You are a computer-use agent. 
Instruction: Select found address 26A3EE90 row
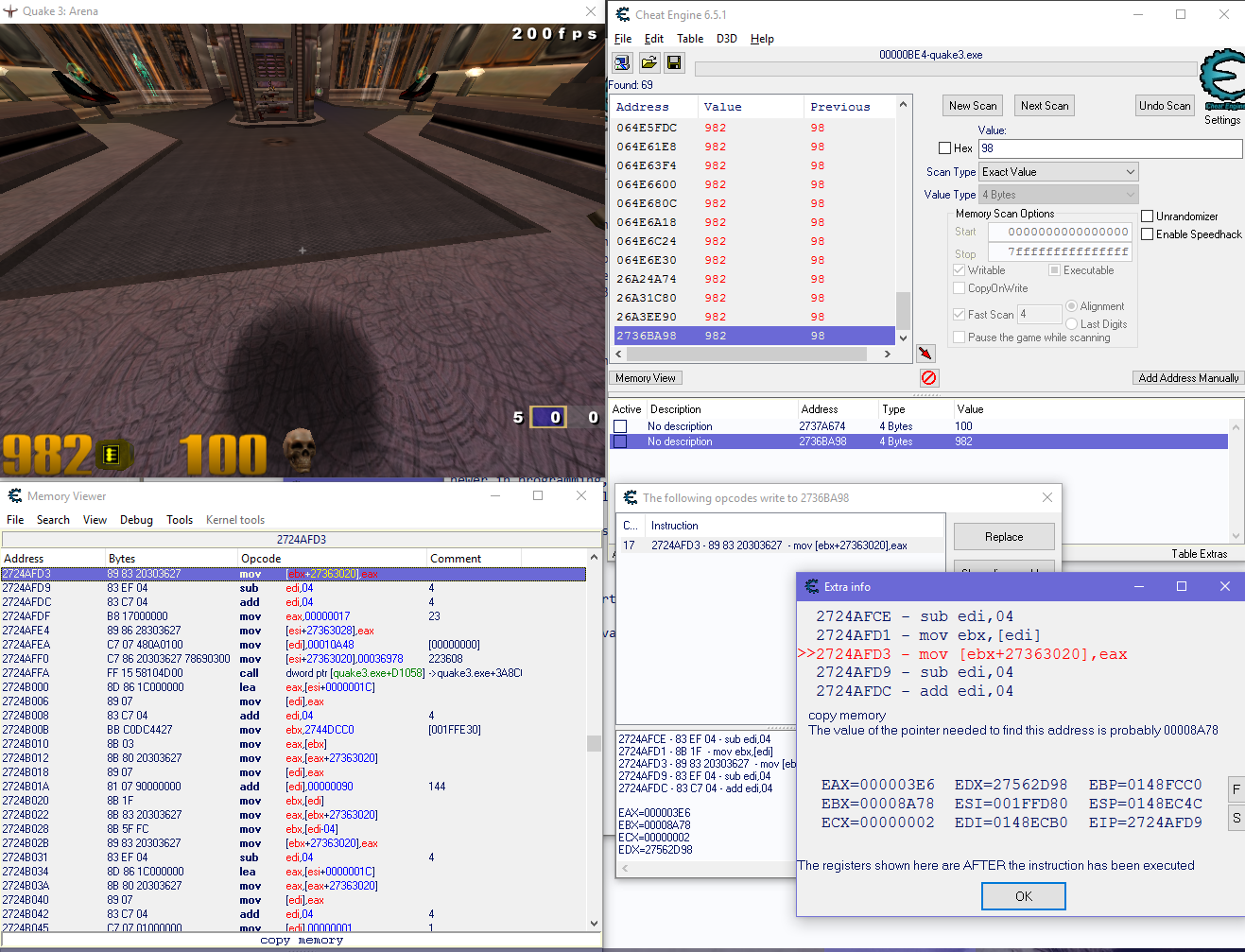pyautogui.click(x=753, y=317)
